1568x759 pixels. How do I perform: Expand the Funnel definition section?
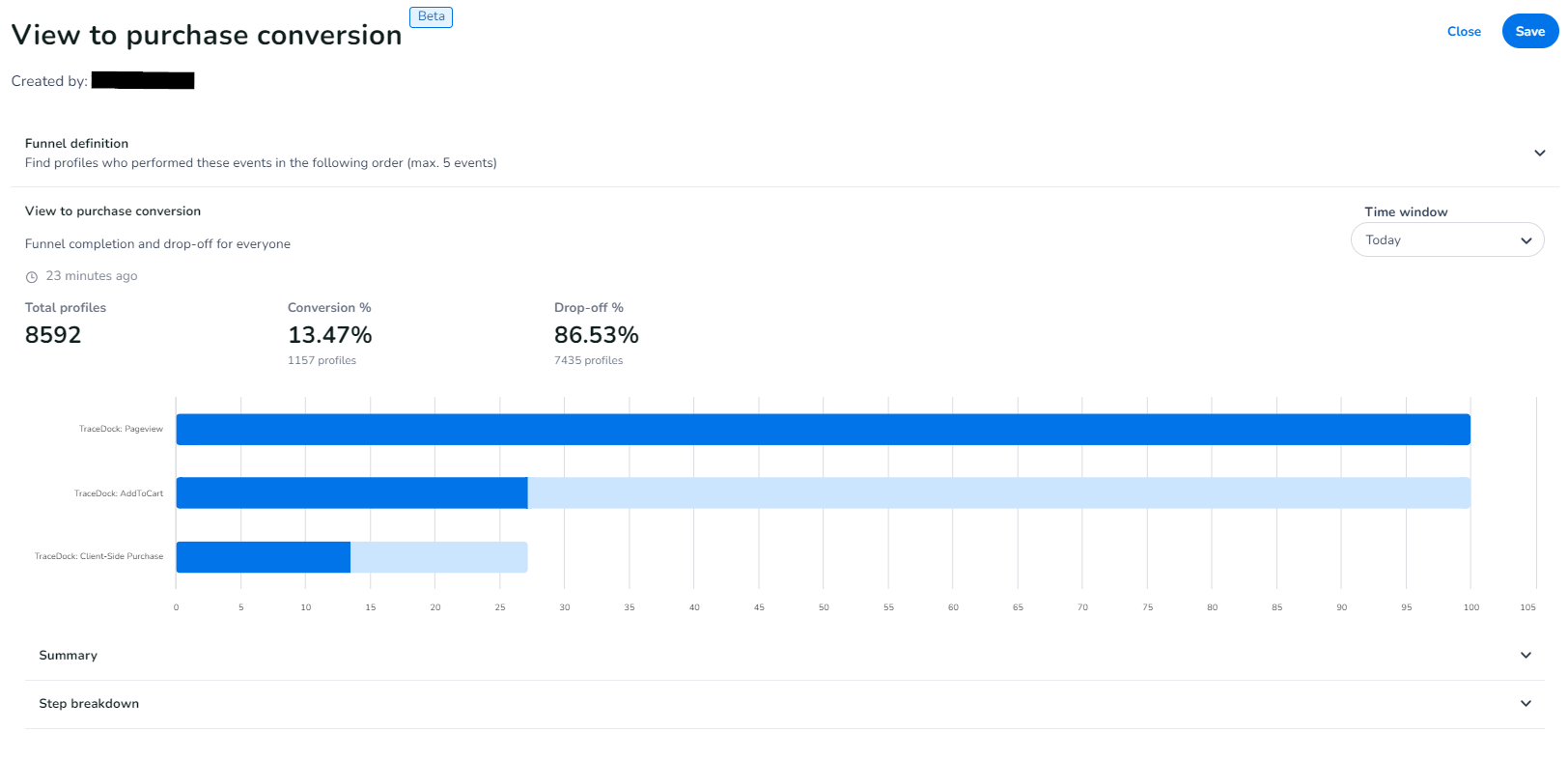(x=1539, y=153)
